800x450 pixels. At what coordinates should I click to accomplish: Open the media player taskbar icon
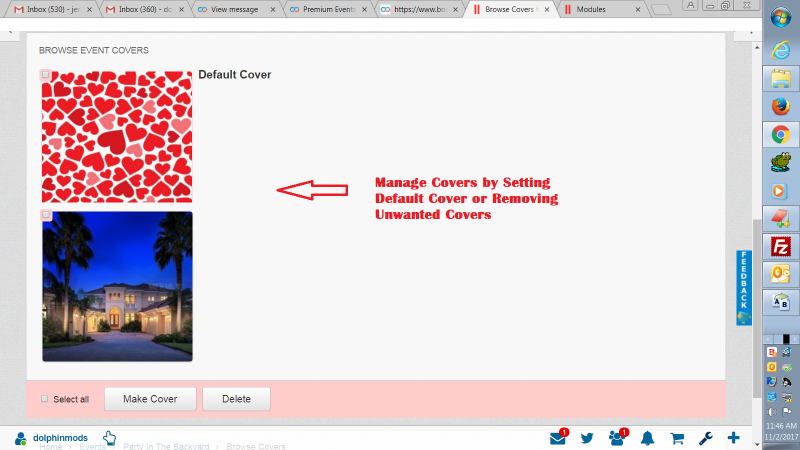[780, 191]
